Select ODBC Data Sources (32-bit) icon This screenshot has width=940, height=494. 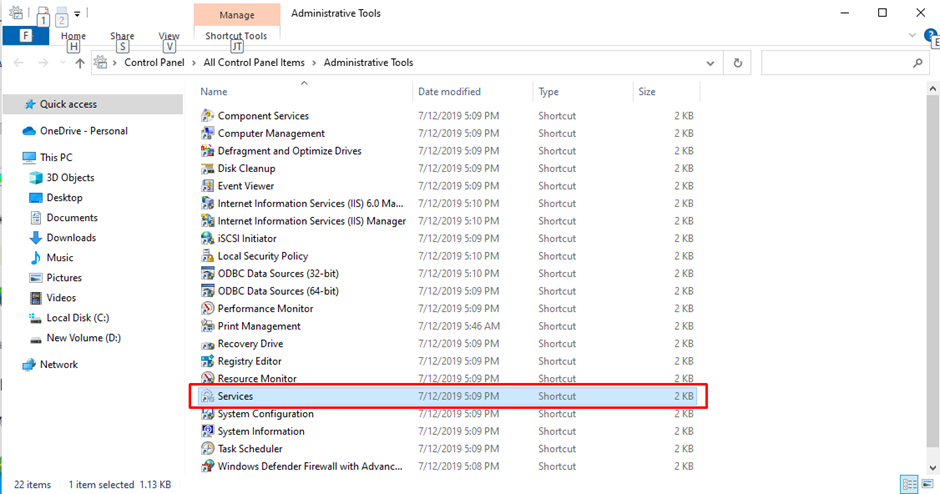(x=207, y=273)
